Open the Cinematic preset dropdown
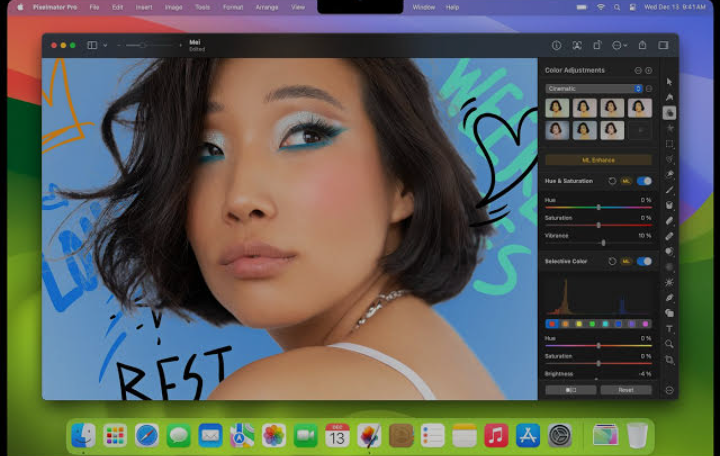 594,89
